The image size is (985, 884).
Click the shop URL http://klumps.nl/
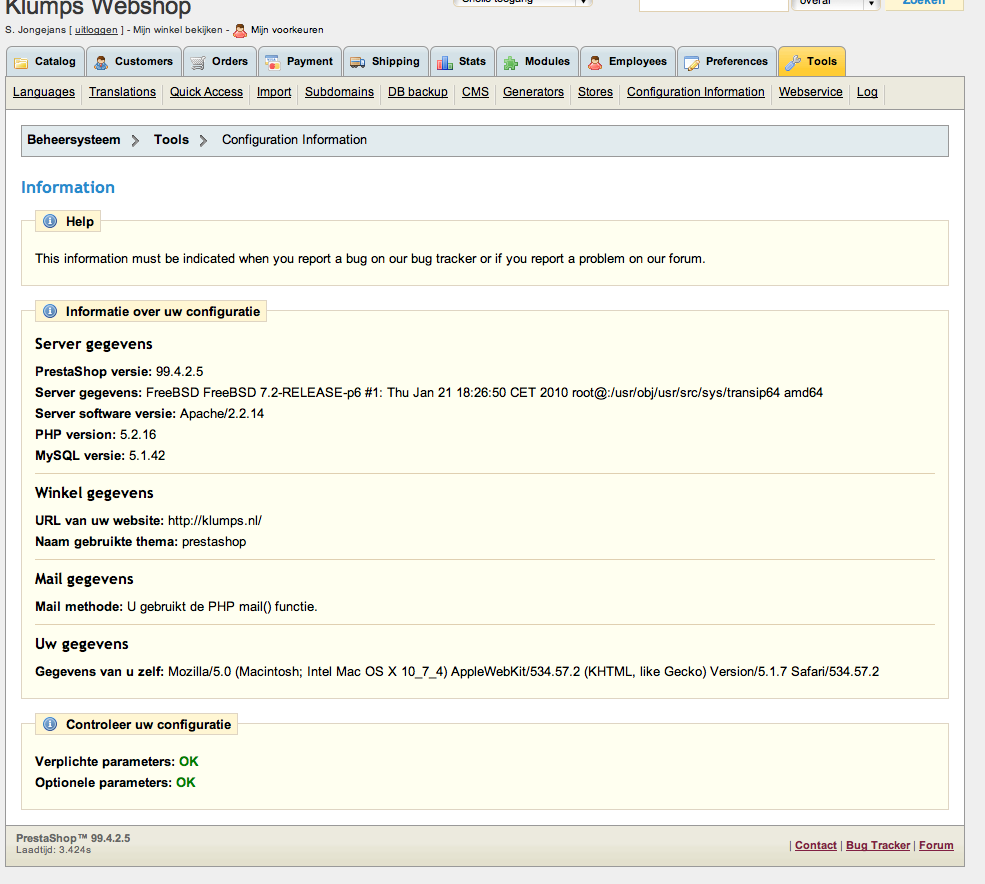(215, 520)
